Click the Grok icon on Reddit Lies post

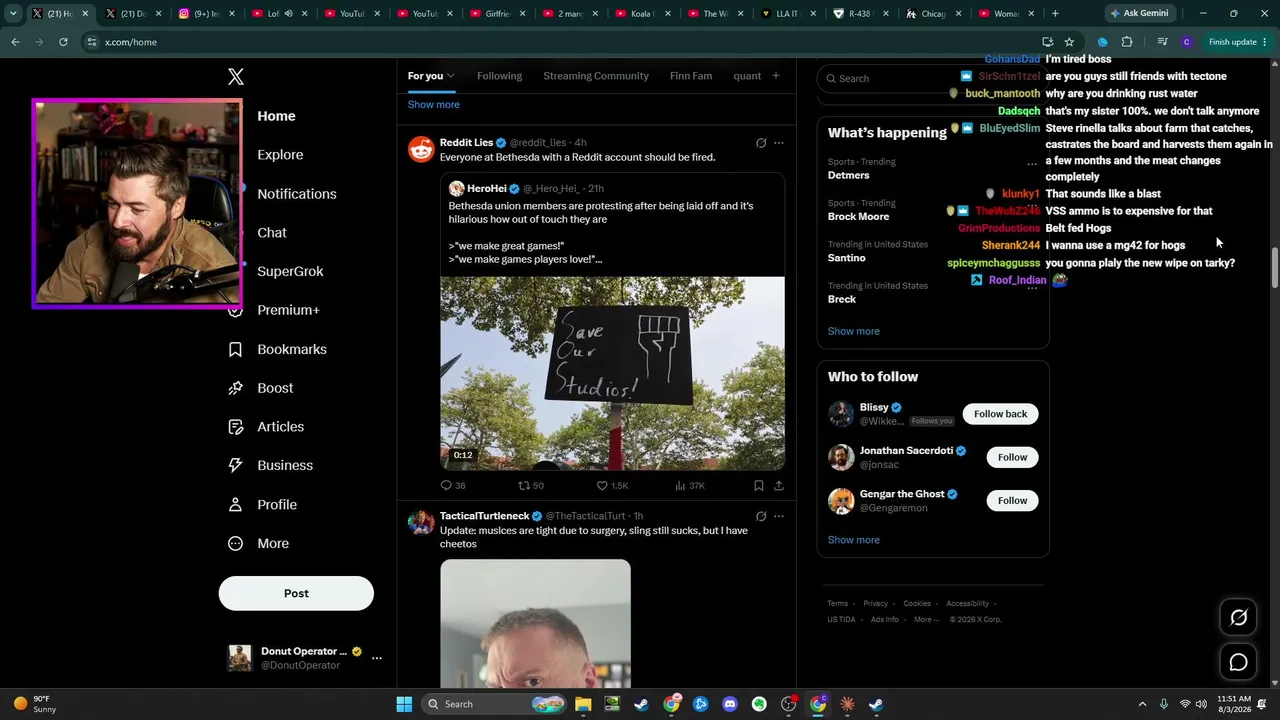[x=761, y=143]
